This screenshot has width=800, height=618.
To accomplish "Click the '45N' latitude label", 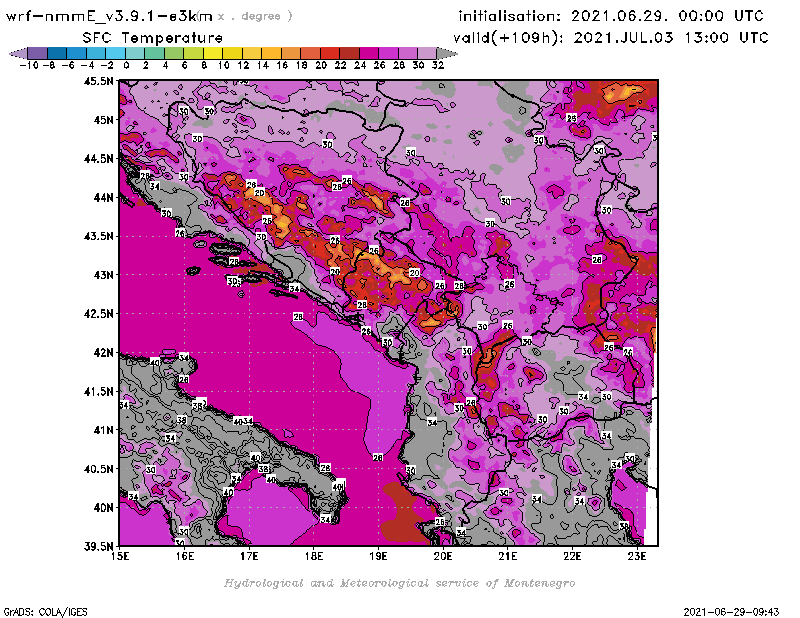I will [103, 119].
